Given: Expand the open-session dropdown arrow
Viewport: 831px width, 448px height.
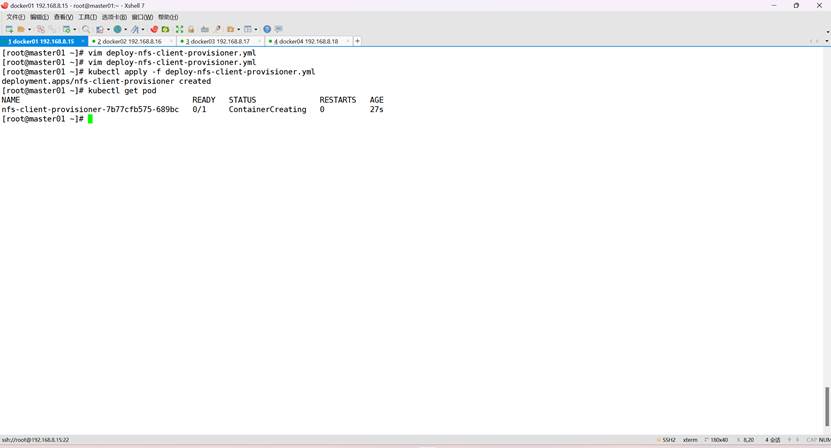Looking at the screenshot, I should 29,29.
